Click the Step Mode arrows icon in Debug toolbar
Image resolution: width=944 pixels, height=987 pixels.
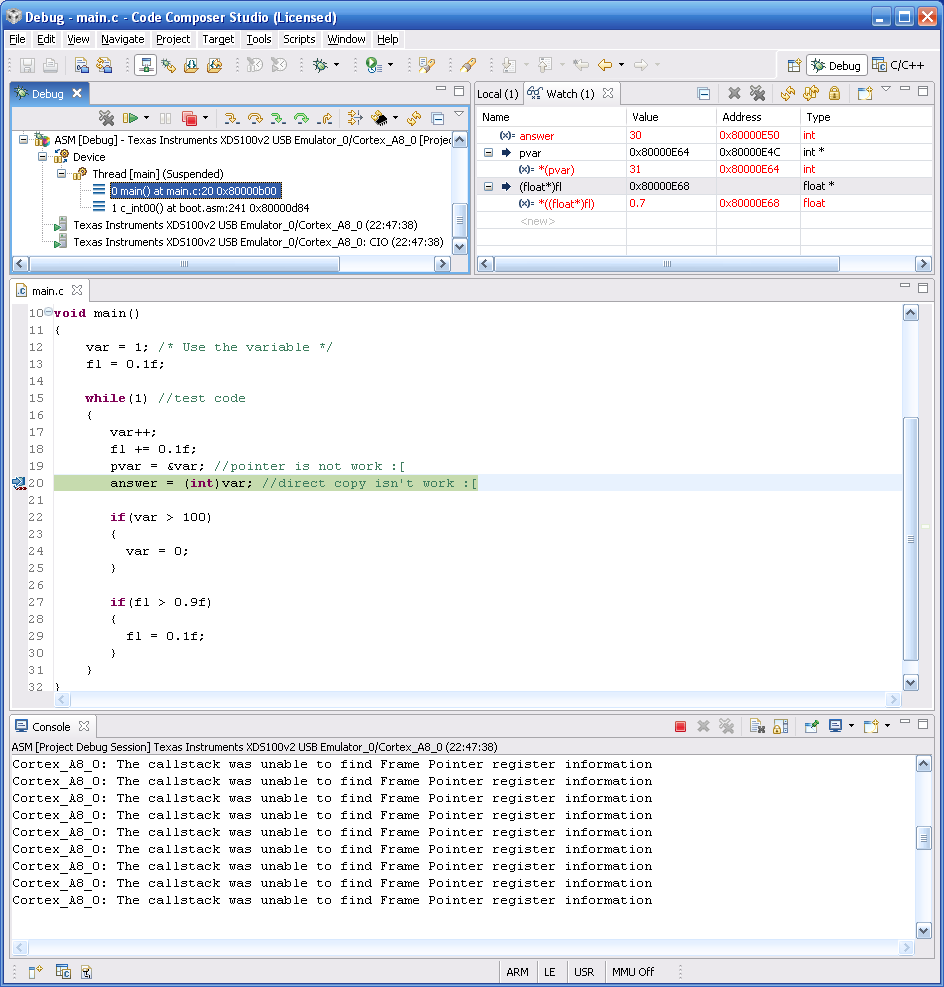click(355, 118)
